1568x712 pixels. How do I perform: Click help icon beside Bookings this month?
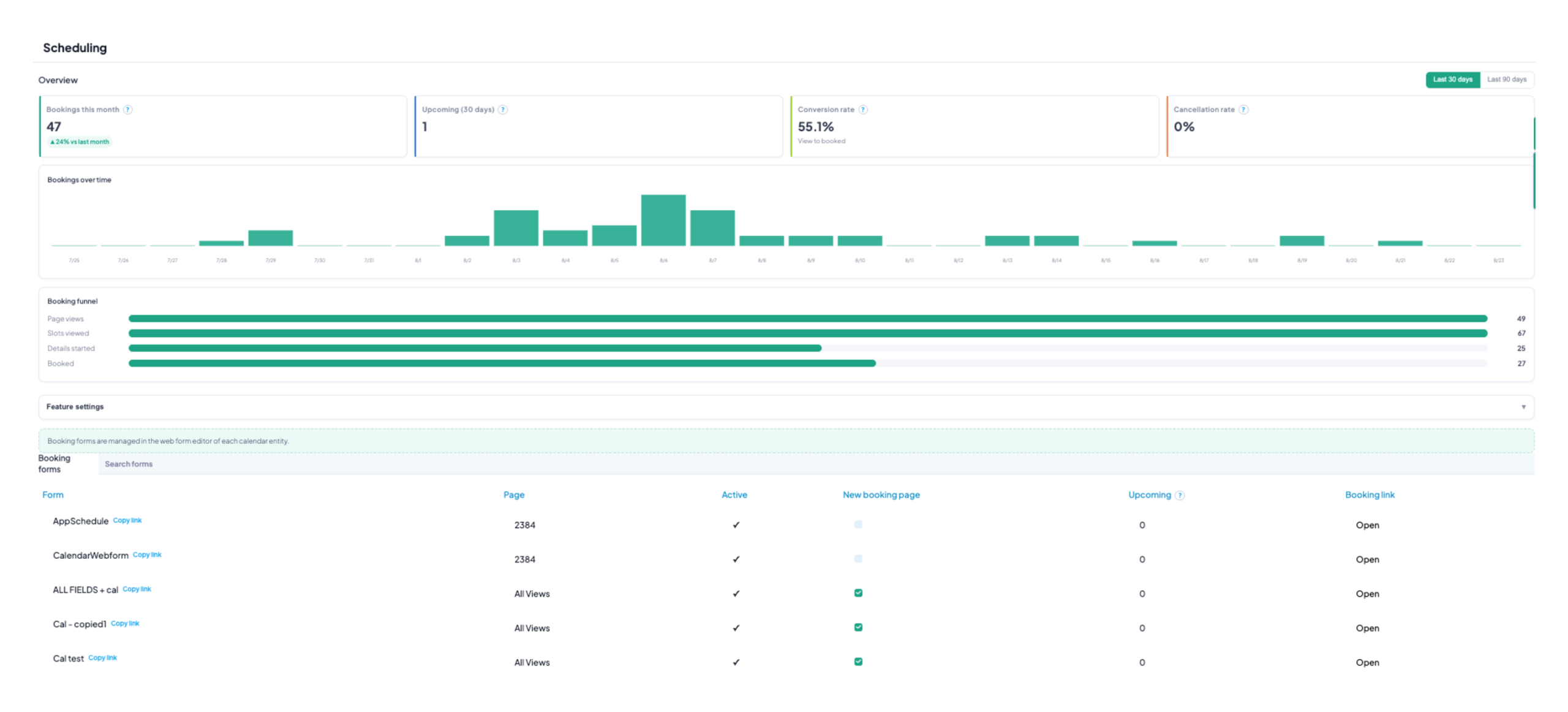tap(127, 110)
